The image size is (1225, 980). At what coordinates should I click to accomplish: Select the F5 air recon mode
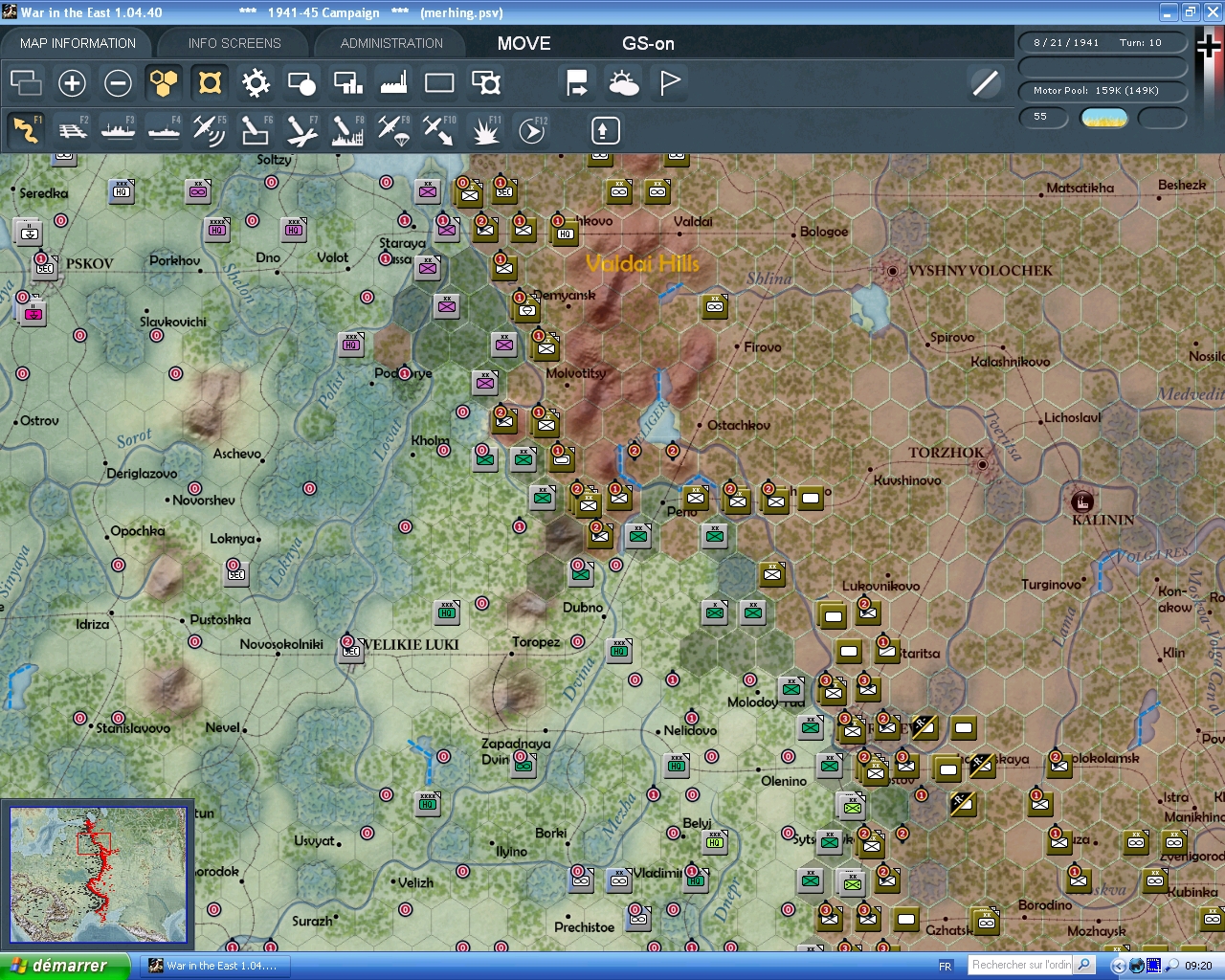(x=210, y=130)
